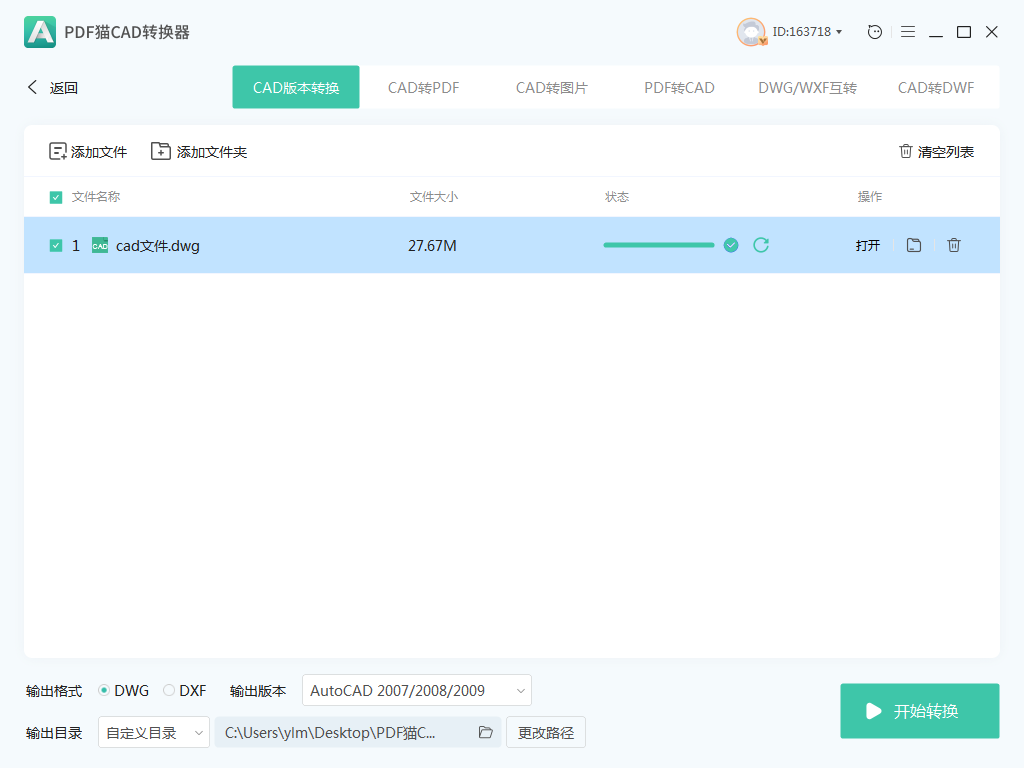The width and height of the screenshot is (1024, 768).
Task: Click the refresh icon for cad文件.dwg
Action: pos(761,245)
